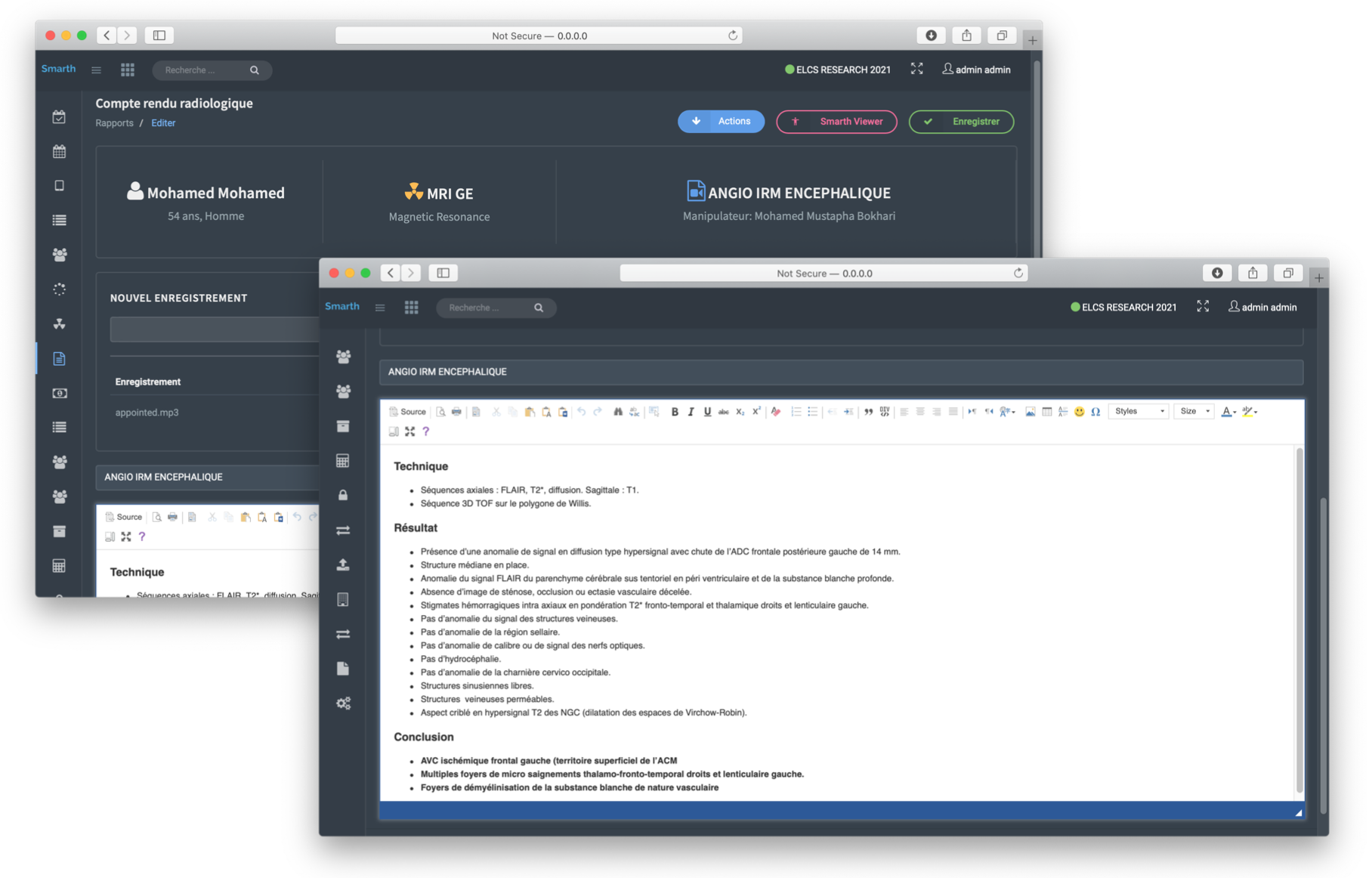Viewport: 1372px width, 878px height.
Task: Open the Rapports breadcrumb link
Action: click(114, 123)
